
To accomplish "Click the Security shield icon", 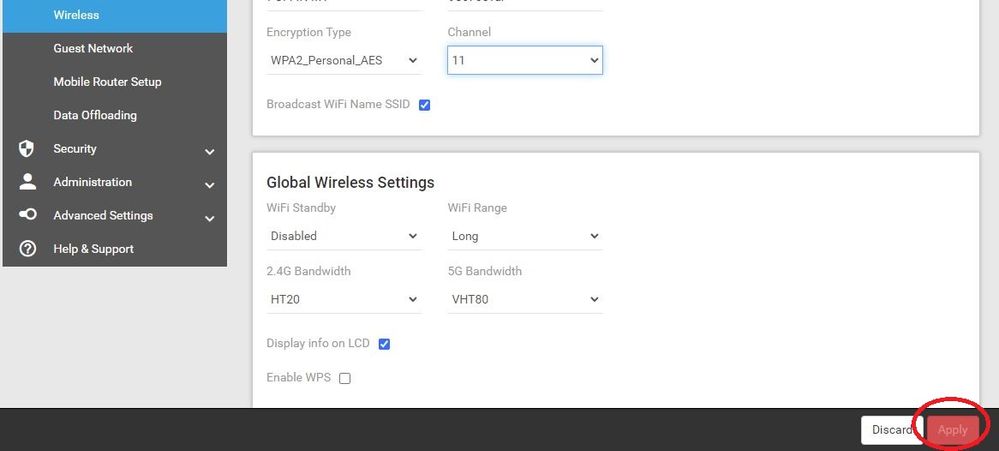I will [28, 149].
